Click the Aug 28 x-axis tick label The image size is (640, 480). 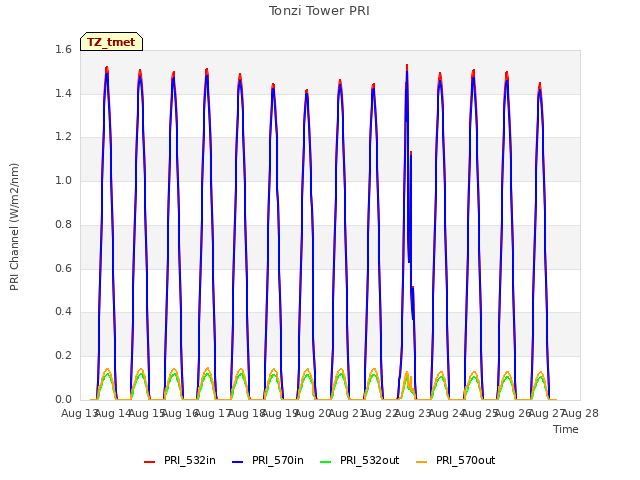[x=580, y=413]
